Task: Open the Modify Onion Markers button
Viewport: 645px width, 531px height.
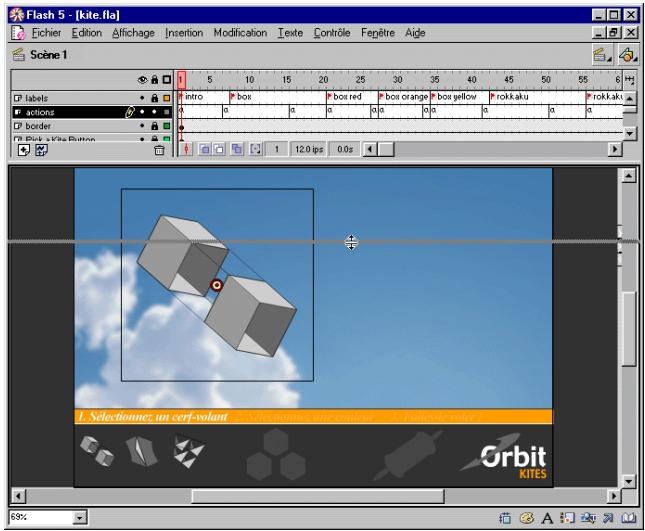Action: [255, 149]
